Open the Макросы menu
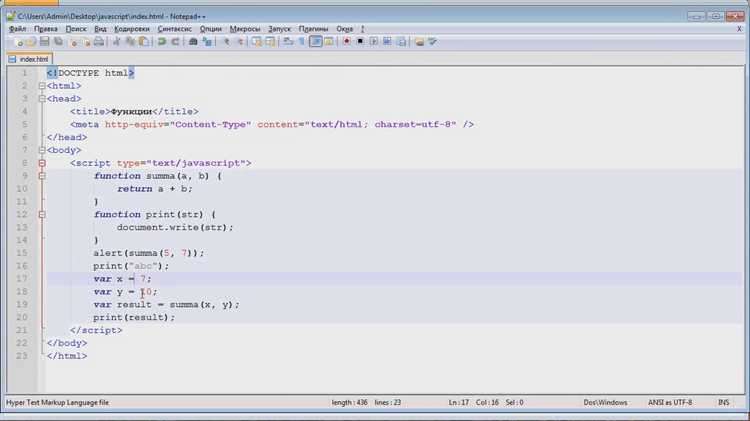 tap(245, 29)
